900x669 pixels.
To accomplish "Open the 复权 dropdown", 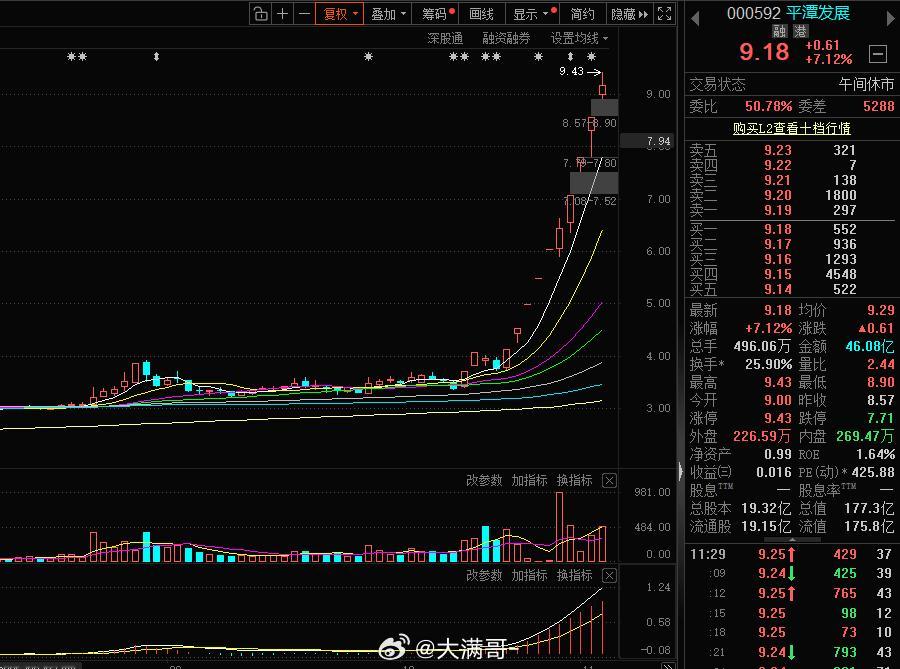I will point(339,14).
